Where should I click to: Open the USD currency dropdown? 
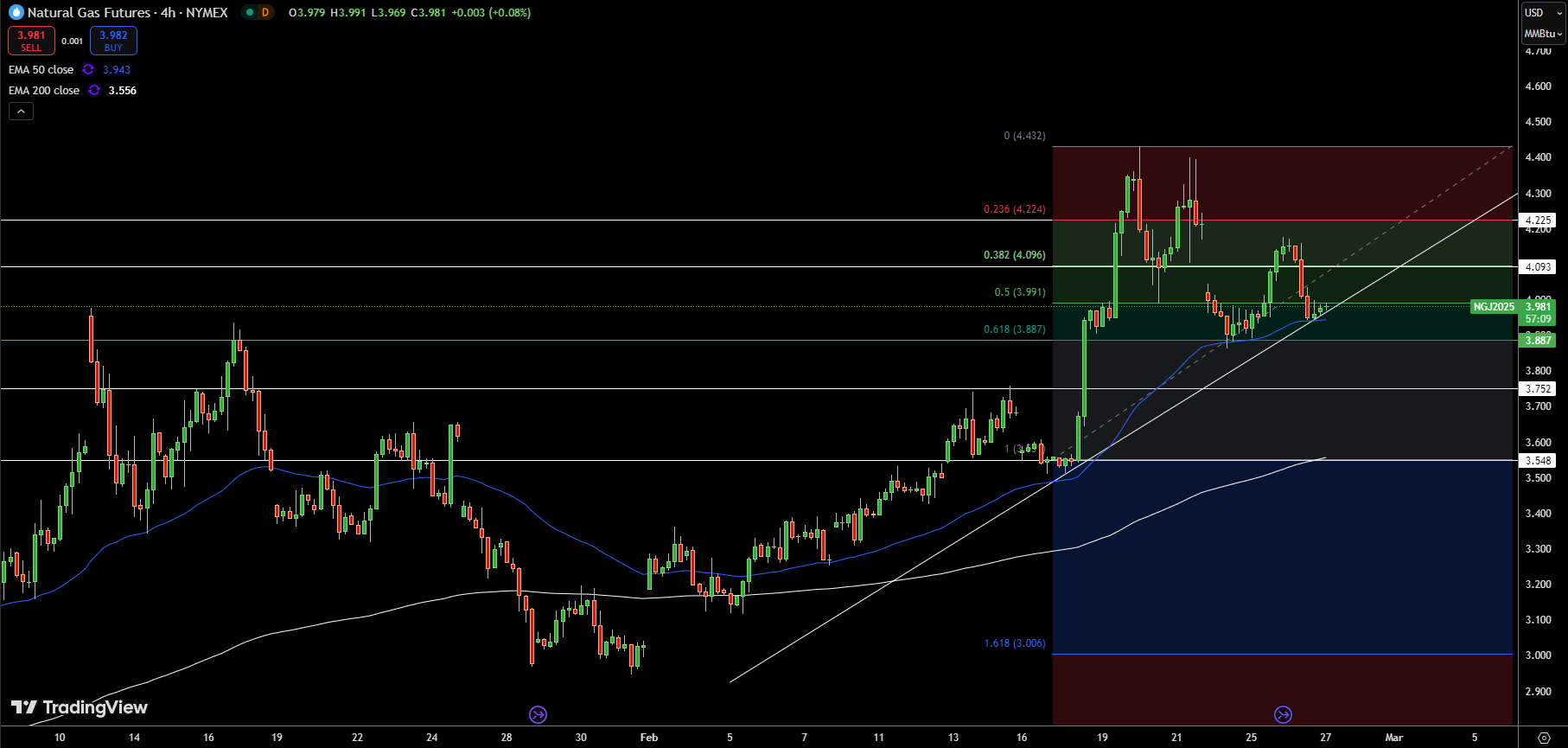pyautogui.click(x=1543, y=12)
